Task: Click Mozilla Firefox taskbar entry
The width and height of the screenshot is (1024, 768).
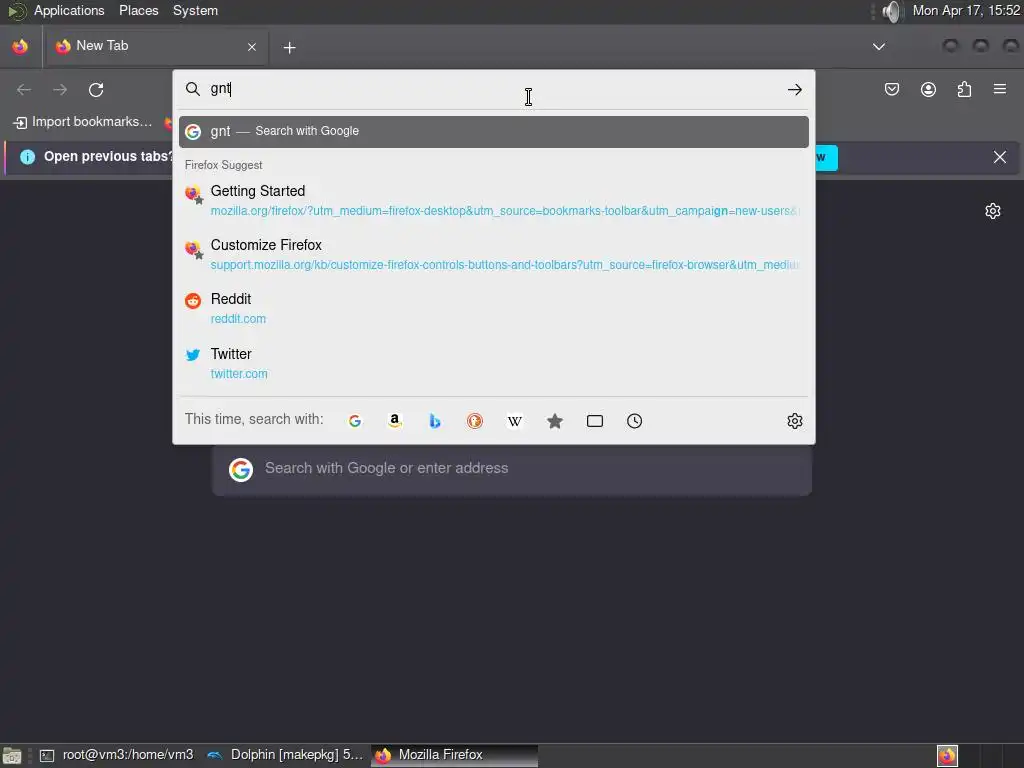Action: tap(455, 755)
